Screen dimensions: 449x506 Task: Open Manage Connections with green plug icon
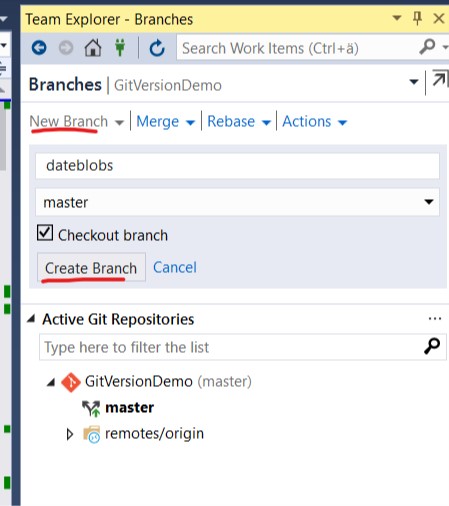tap(120, 47)
